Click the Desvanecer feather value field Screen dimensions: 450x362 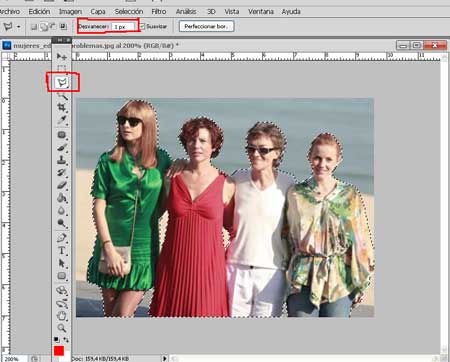point(124,26)
